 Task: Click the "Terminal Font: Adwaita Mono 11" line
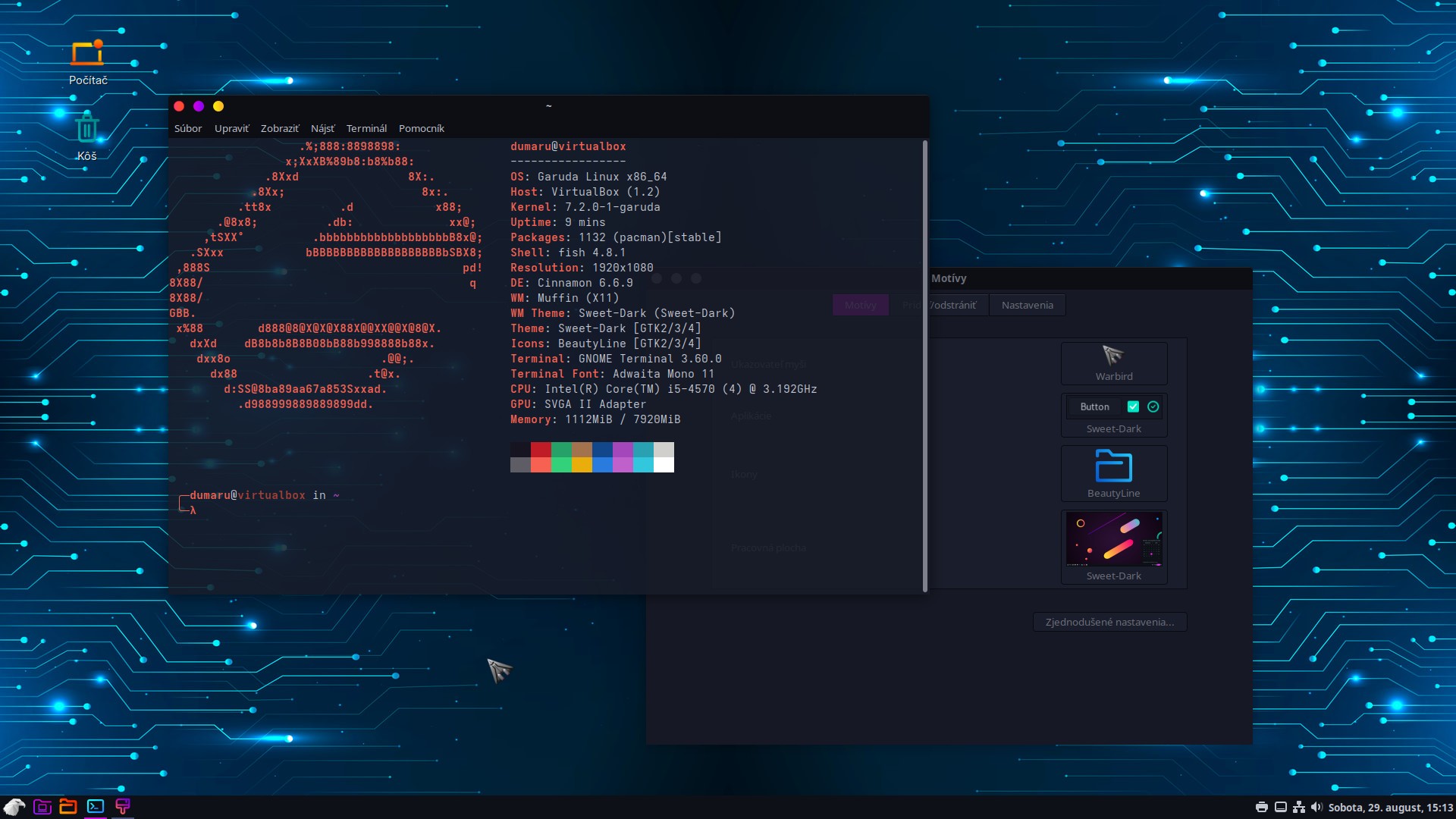click(612, 374)
